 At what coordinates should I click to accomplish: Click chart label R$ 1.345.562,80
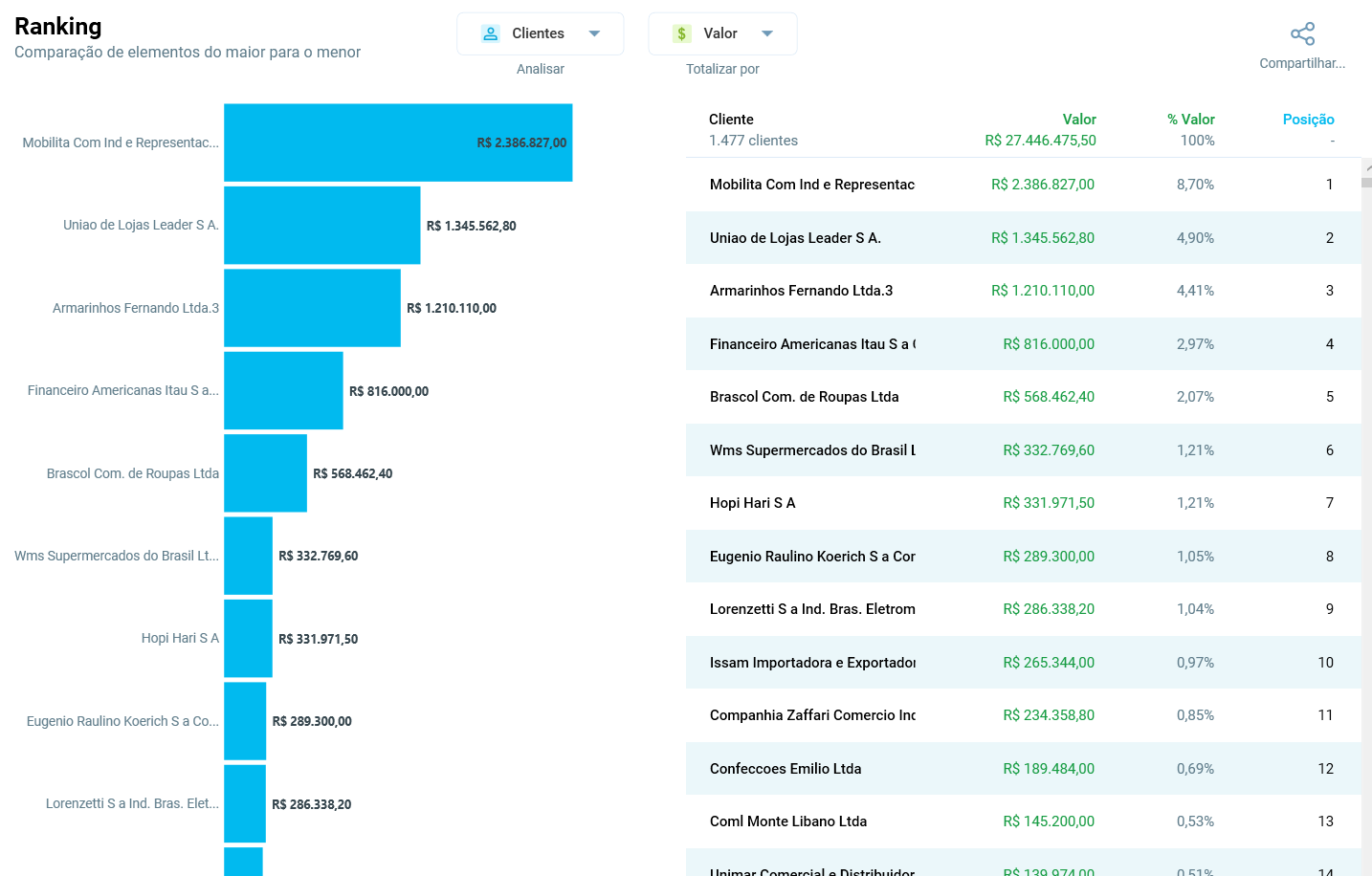[x=472, y=226]
